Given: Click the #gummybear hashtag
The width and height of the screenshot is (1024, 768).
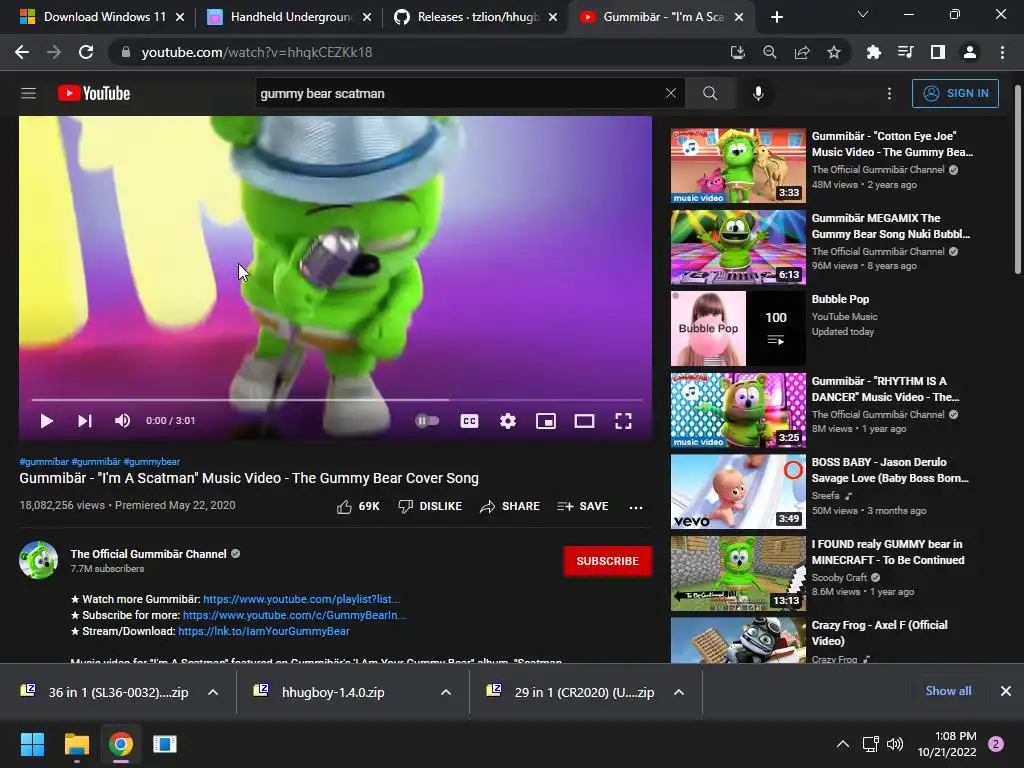Looking at the screenshot, I should (152, 462).
